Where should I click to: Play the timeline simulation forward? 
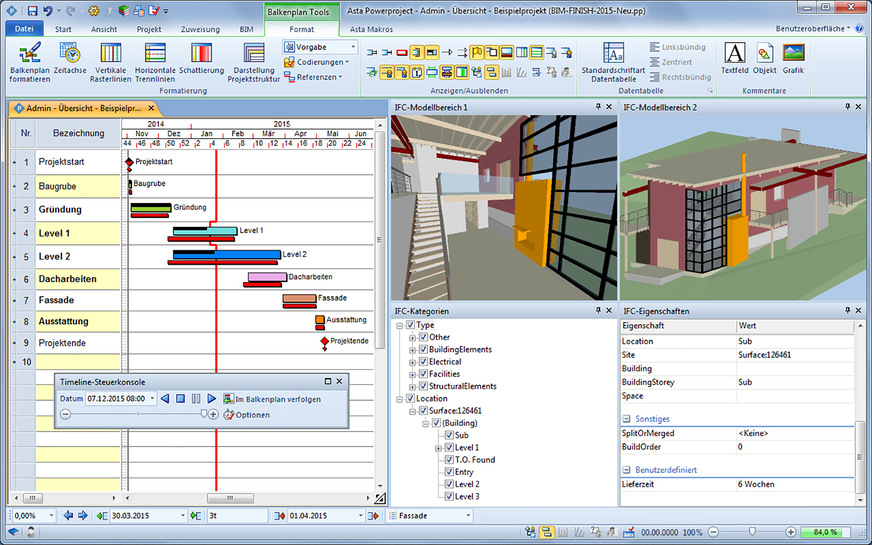[x=212, y=398]
